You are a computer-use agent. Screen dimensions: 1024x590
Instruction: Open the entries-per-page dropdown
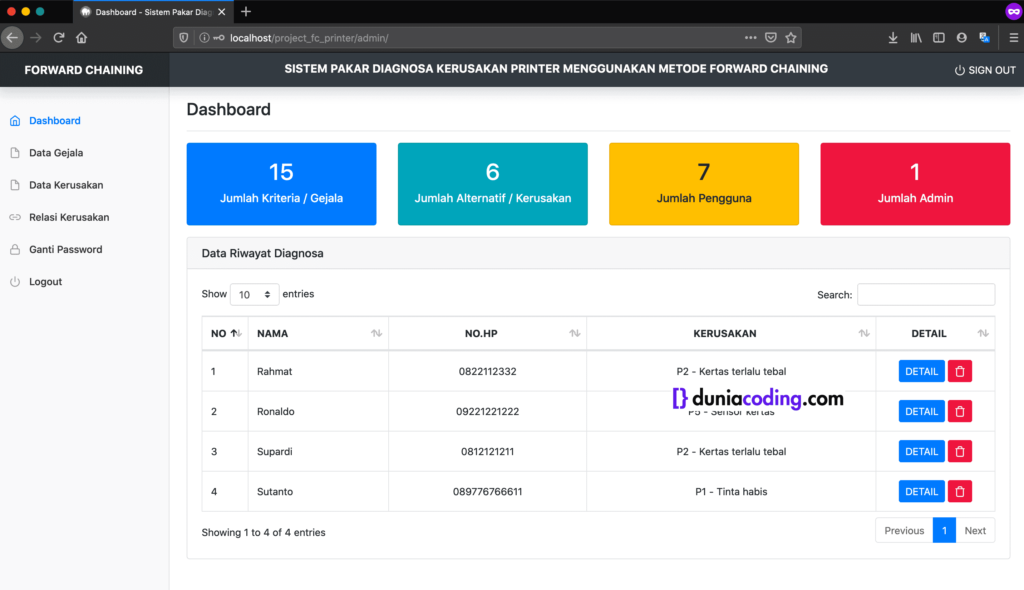[254, 294]
